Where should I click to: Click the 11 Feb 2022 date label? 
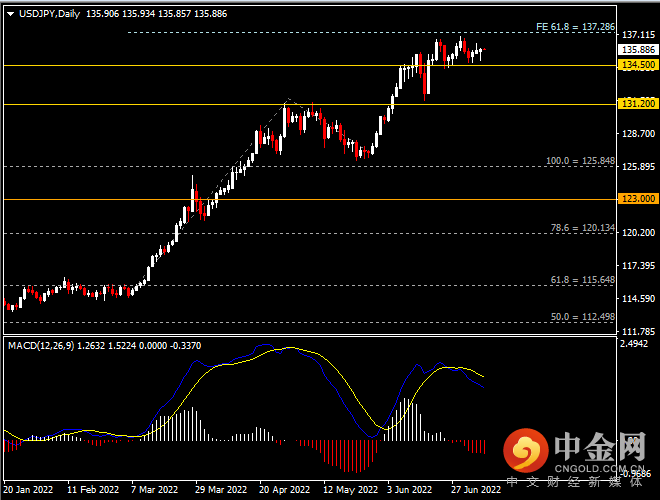click(93, 490)
